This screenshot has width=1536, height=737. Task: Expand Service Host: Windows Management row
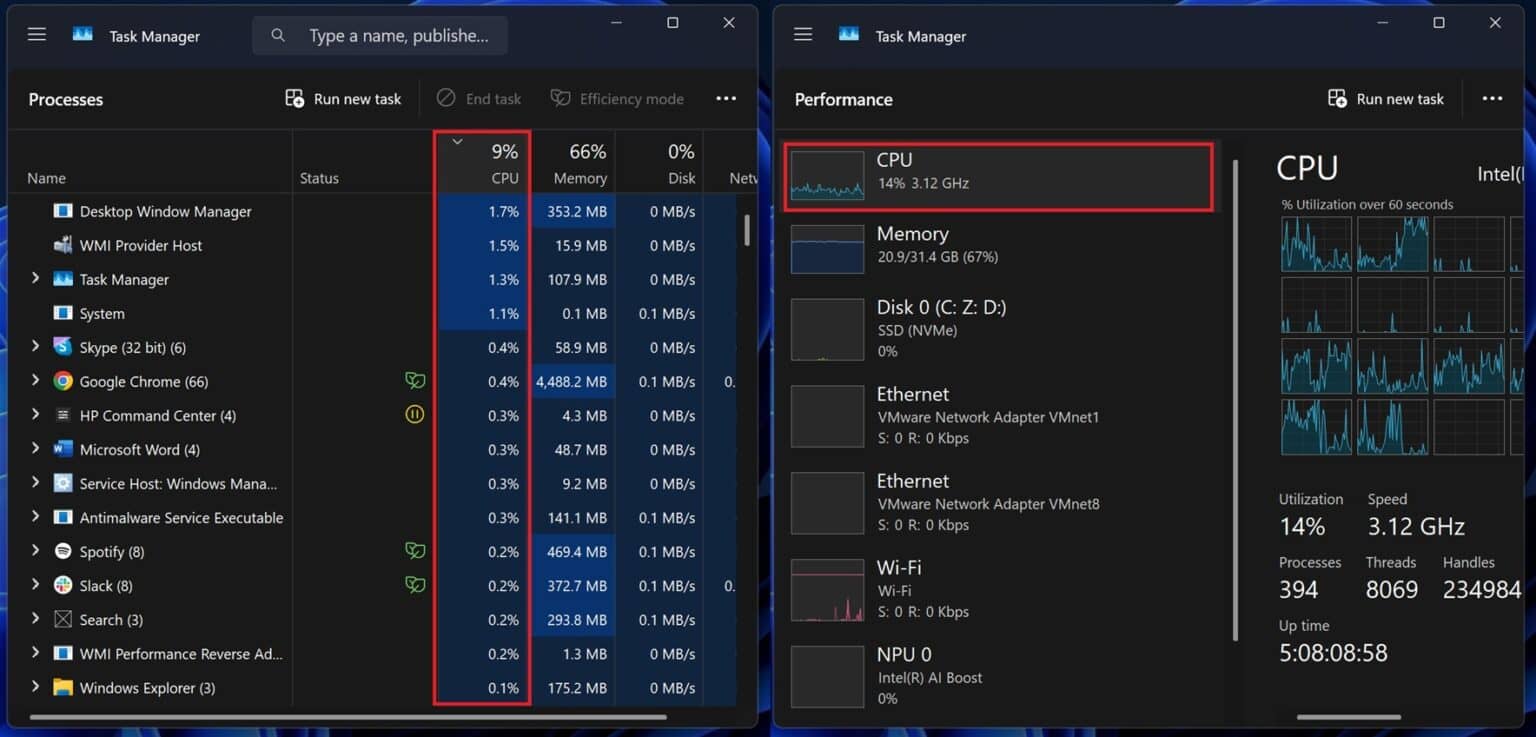click(x=35, y=482)
